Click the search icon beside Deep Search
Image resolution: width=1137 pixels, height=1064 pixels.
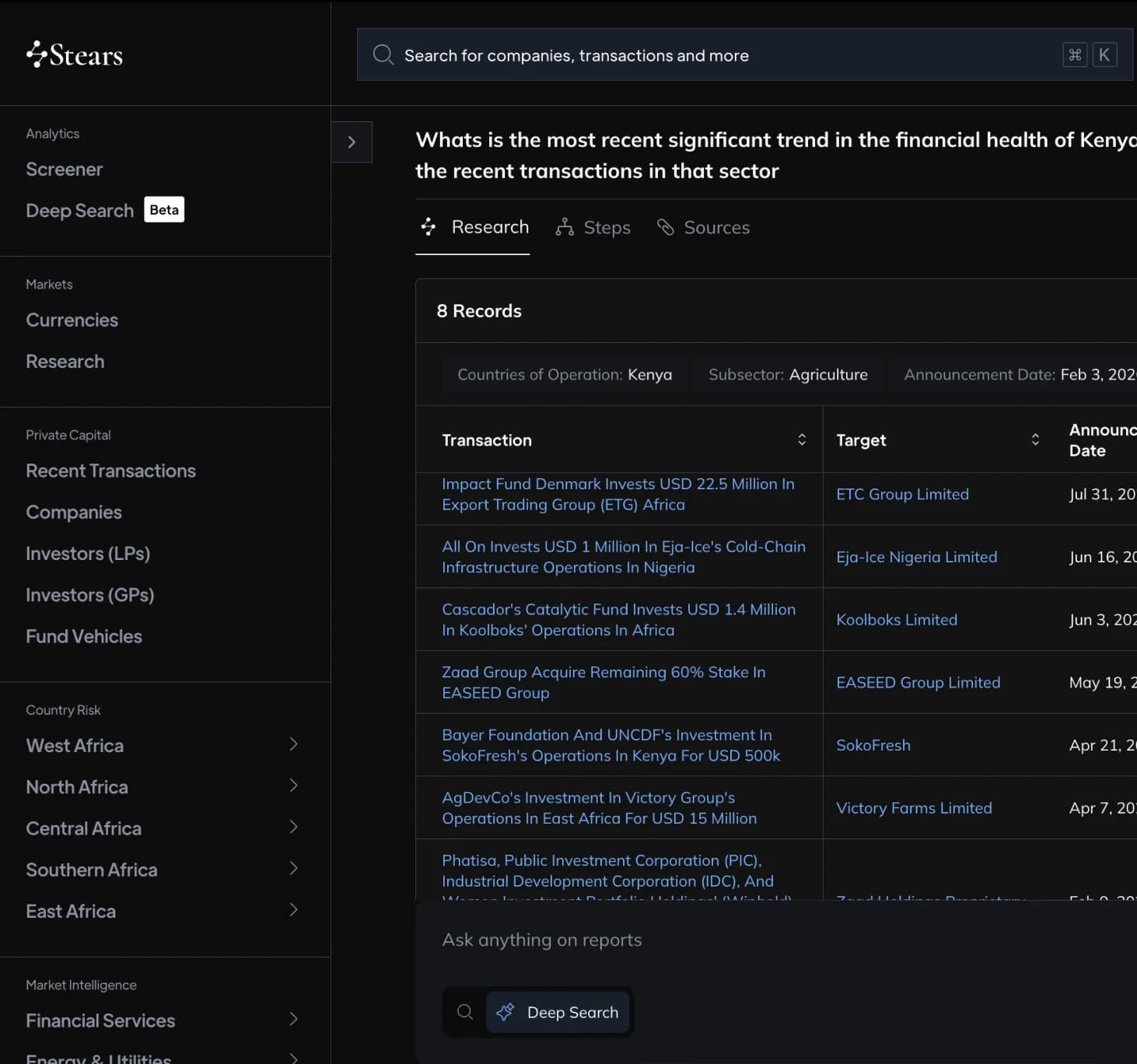(465, 1012)
